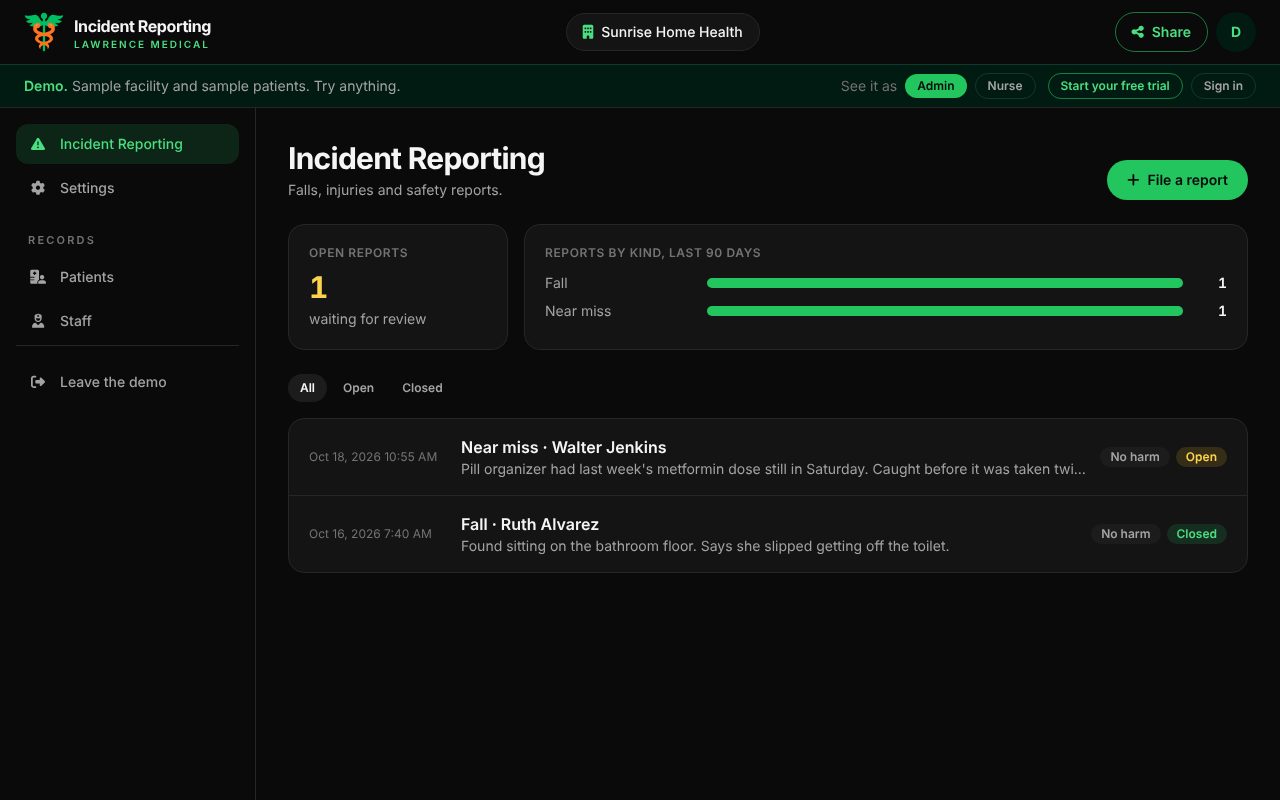1280x800 pixels.
Task: Click Leave the demo
Action: pos(127,382)
